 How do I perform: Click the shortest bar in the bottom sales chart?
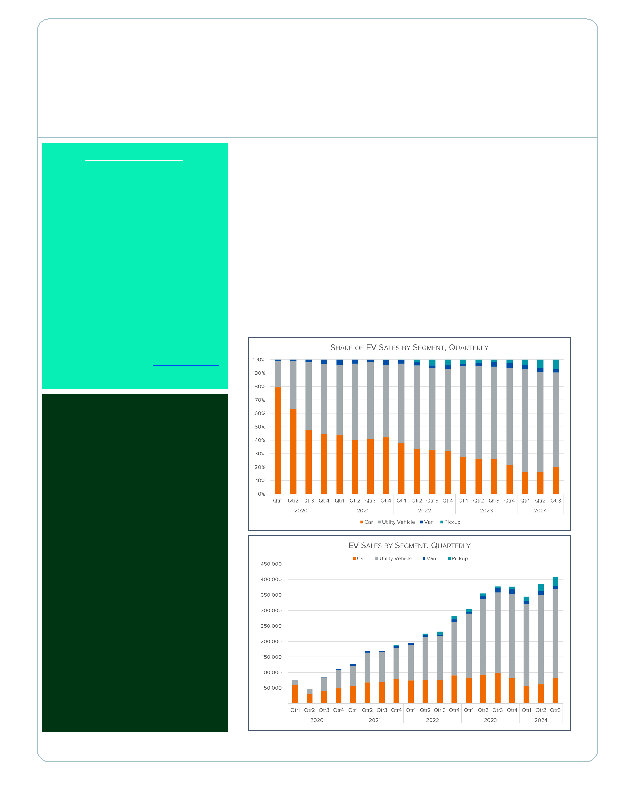click(309, 696)
